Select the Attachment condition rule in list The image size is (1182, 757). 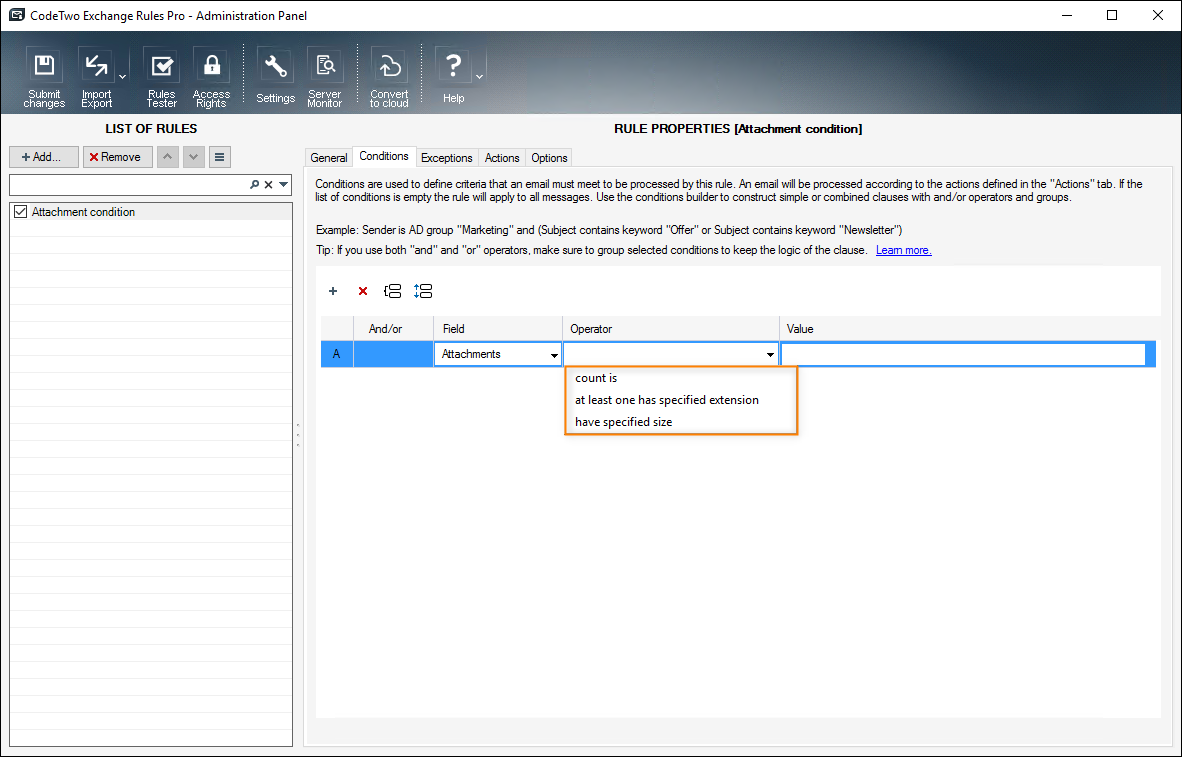[151, 212]
